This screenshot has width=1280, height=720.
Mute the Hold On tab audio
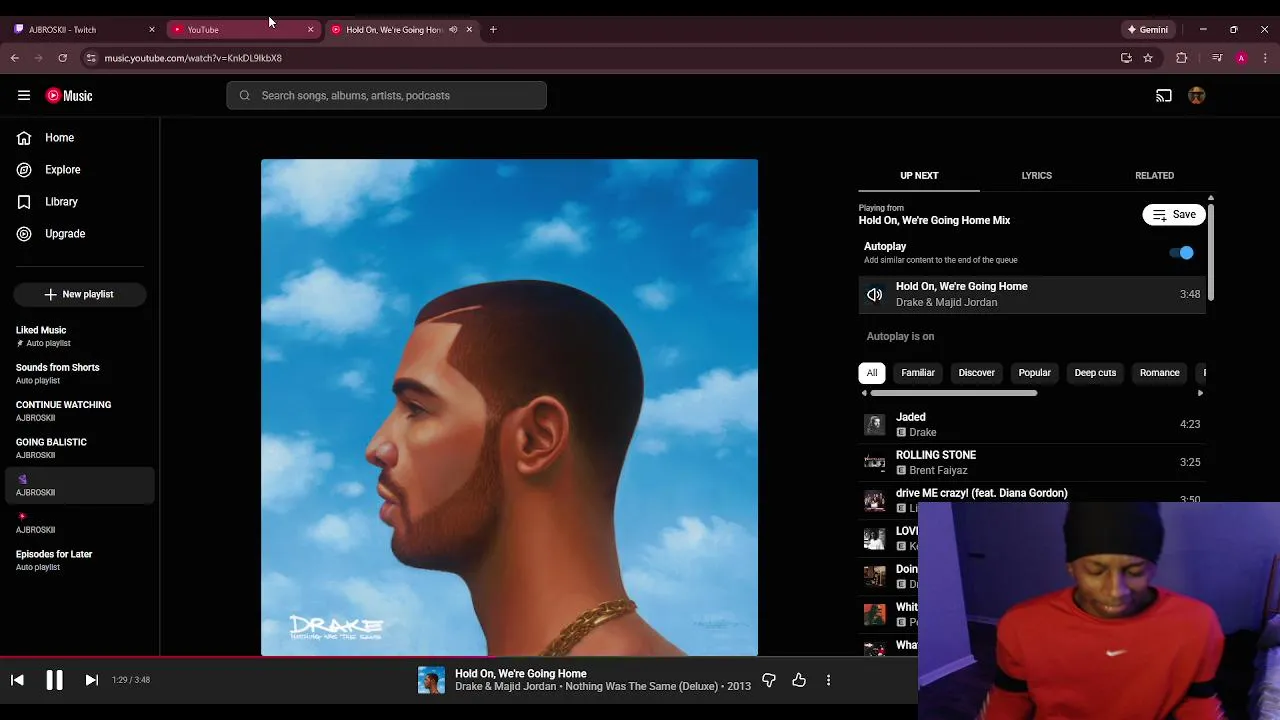(x=453, y=30)
